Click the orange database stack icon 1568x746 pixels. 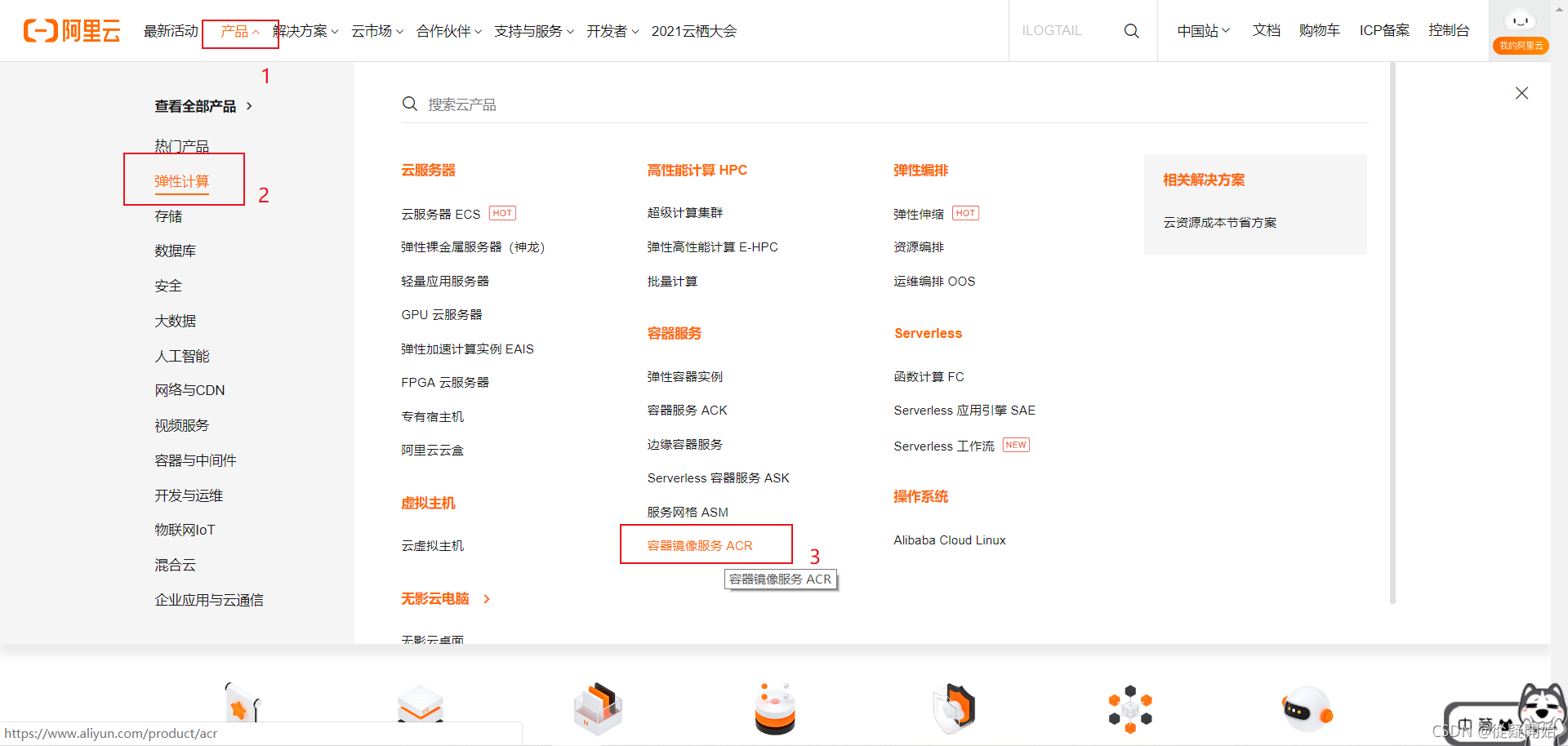pyautogui.click(x=775, y=708)
